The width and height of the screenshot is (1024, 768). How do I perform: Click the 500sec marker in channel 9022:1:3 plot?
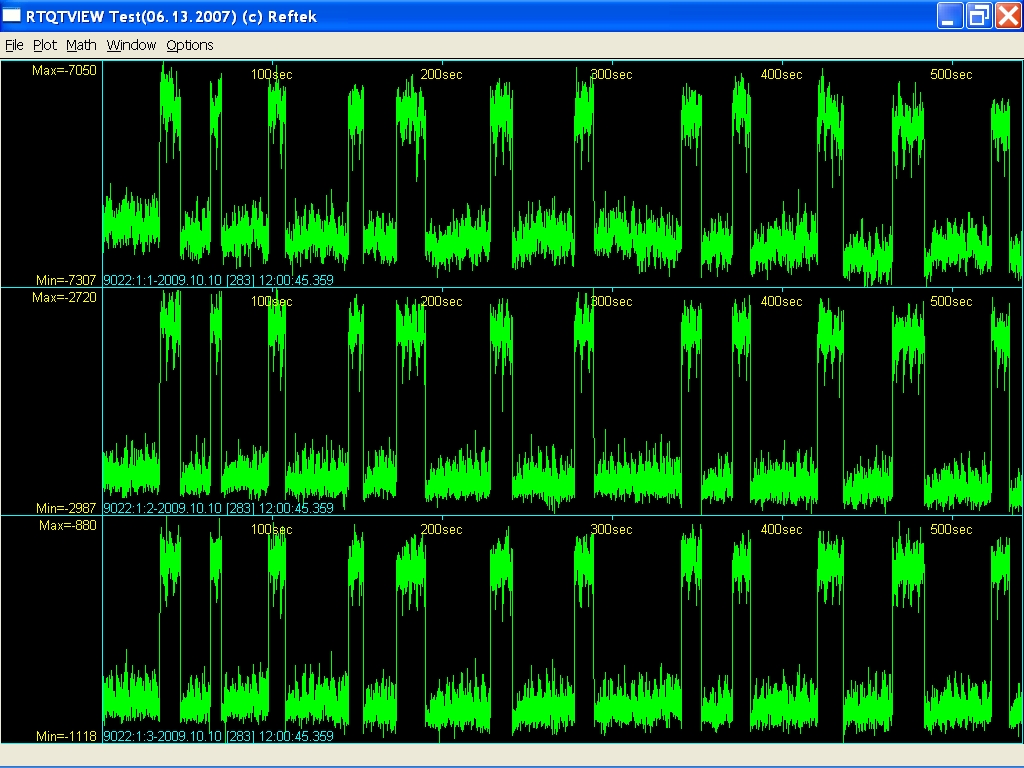tap(951, 530)
